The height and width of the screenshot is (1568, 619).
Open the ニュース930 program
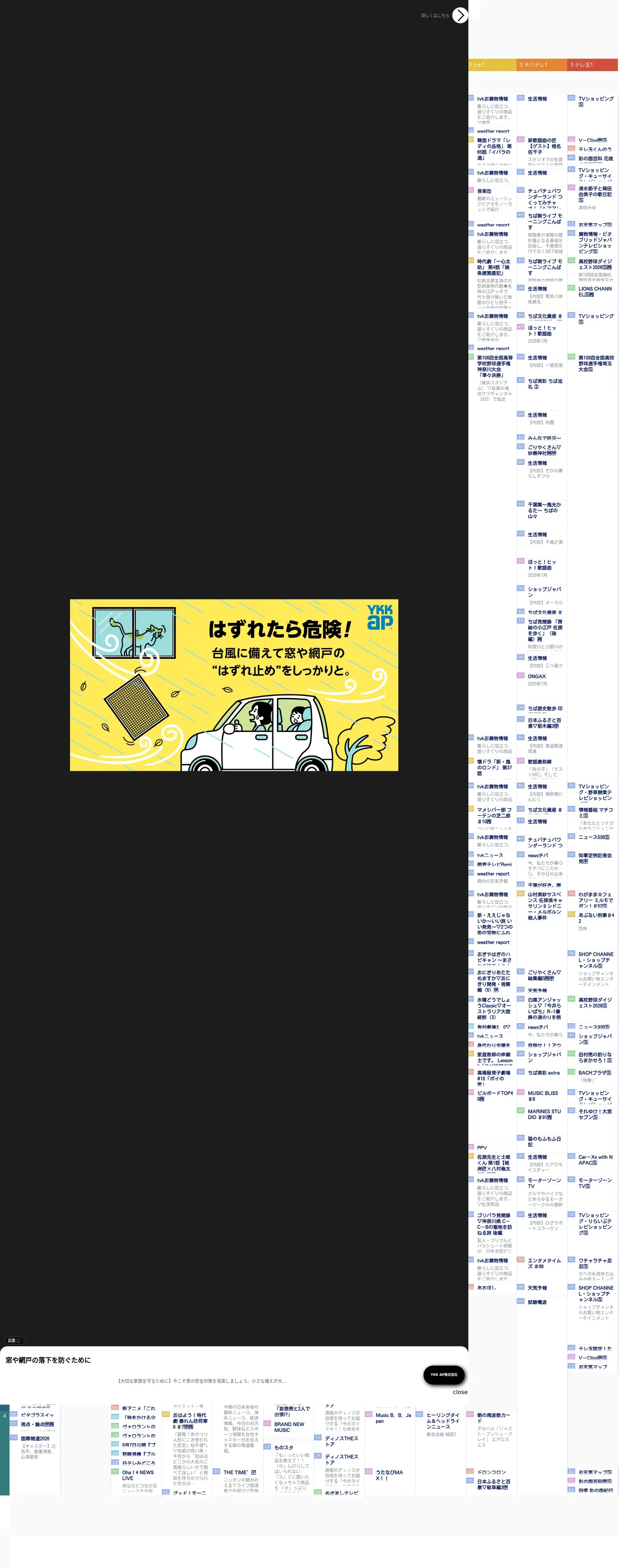tap(594, 1027)
